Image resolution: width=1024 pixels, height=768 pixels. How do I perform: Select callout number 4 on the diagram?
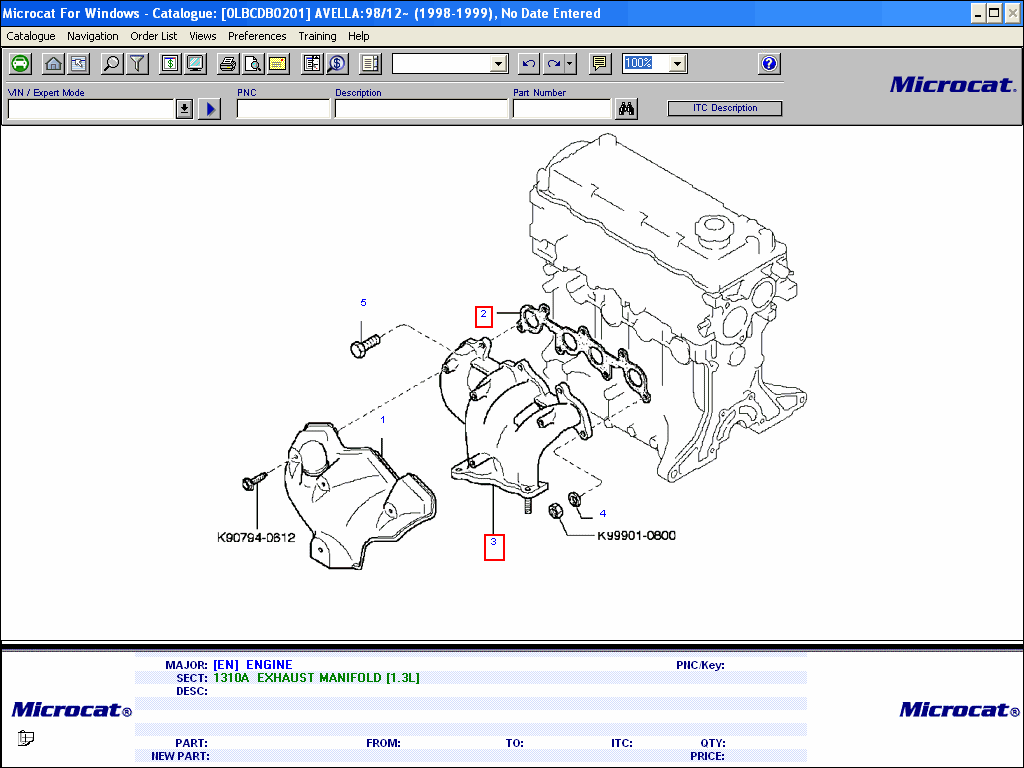pyautogui.click(x=603, y=513)
